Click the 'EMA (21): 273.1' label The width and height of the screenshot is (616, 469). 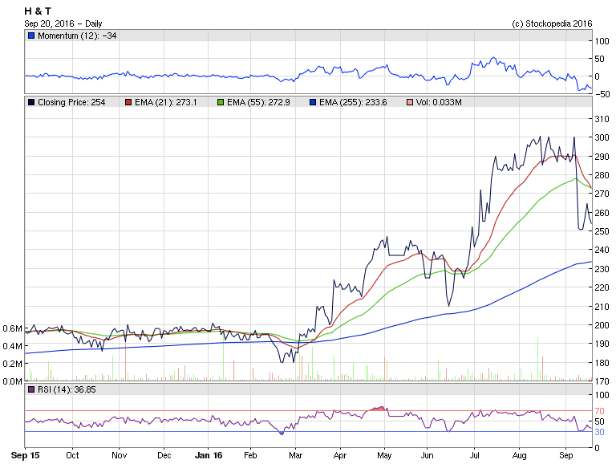pos(166,103)
